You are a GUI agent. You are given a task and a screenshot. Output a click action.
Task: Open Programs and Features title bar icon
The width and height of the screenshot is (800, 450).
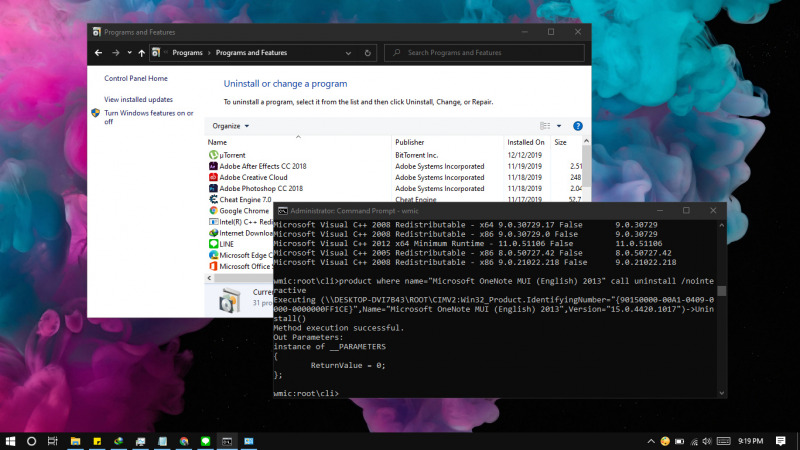[x=96, y=32]
